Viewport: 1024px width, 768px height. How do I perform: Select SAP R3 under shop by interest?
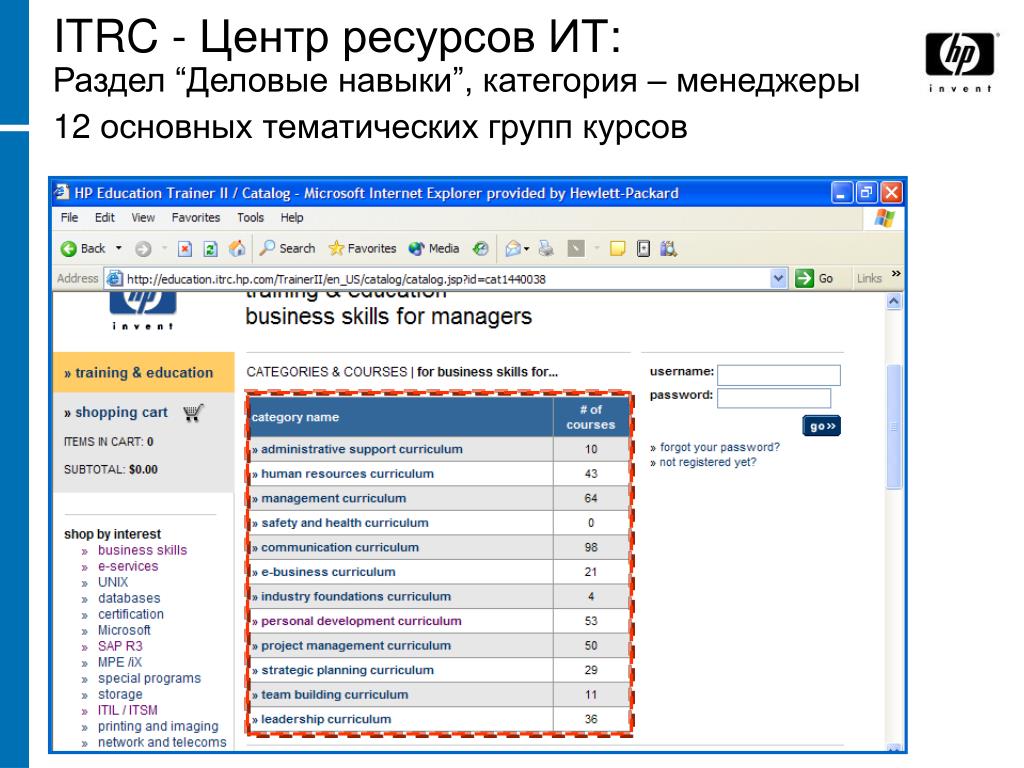pos(120,647)
